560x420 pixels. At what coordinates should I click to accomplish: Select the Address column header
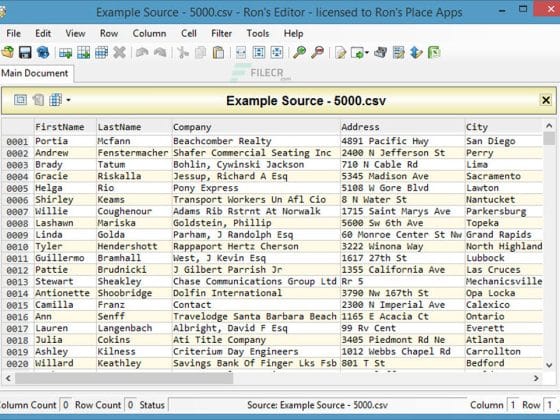click(x=402, y=127)
